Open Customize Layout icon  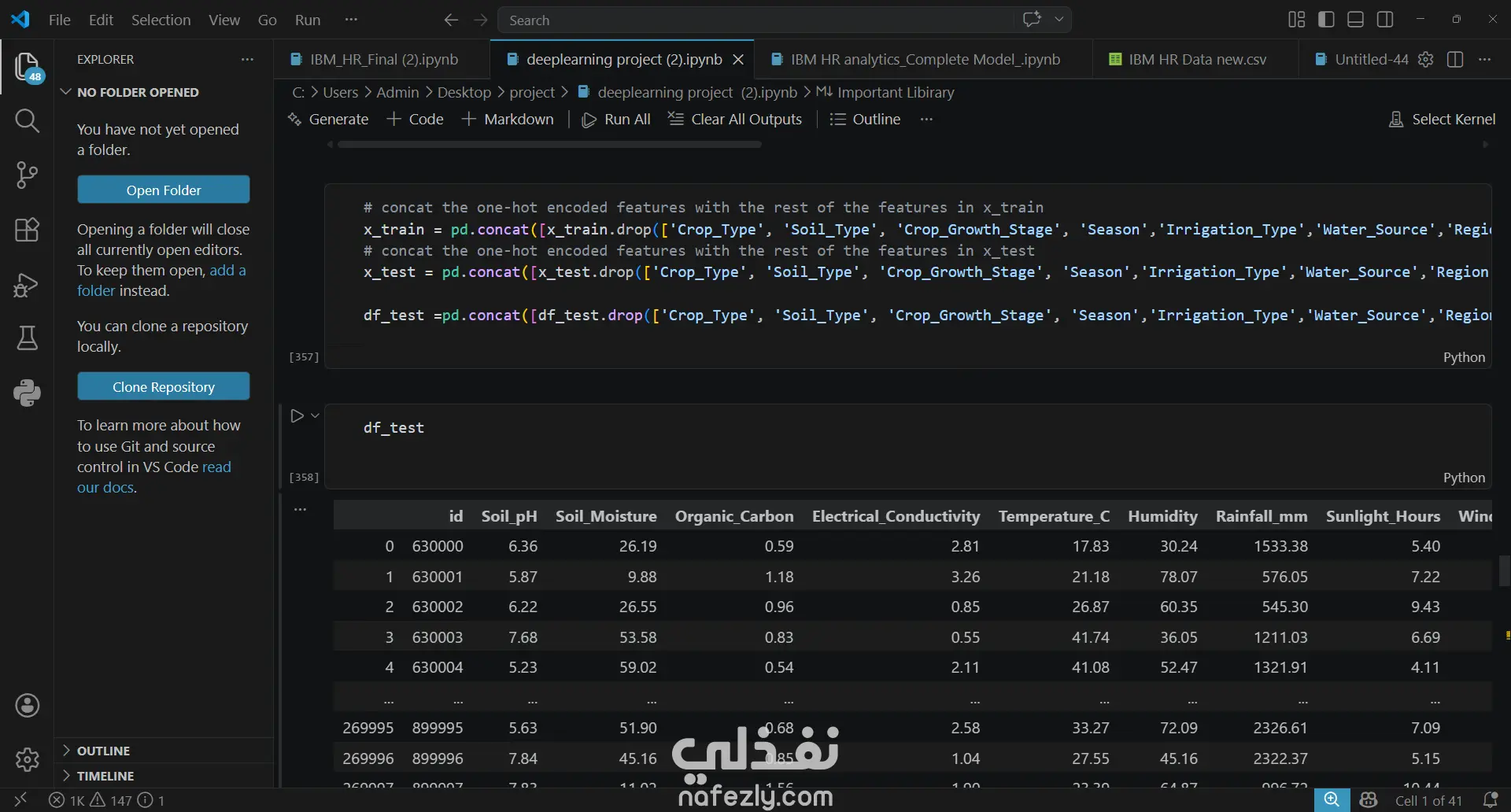click(x=1296, y=20)
